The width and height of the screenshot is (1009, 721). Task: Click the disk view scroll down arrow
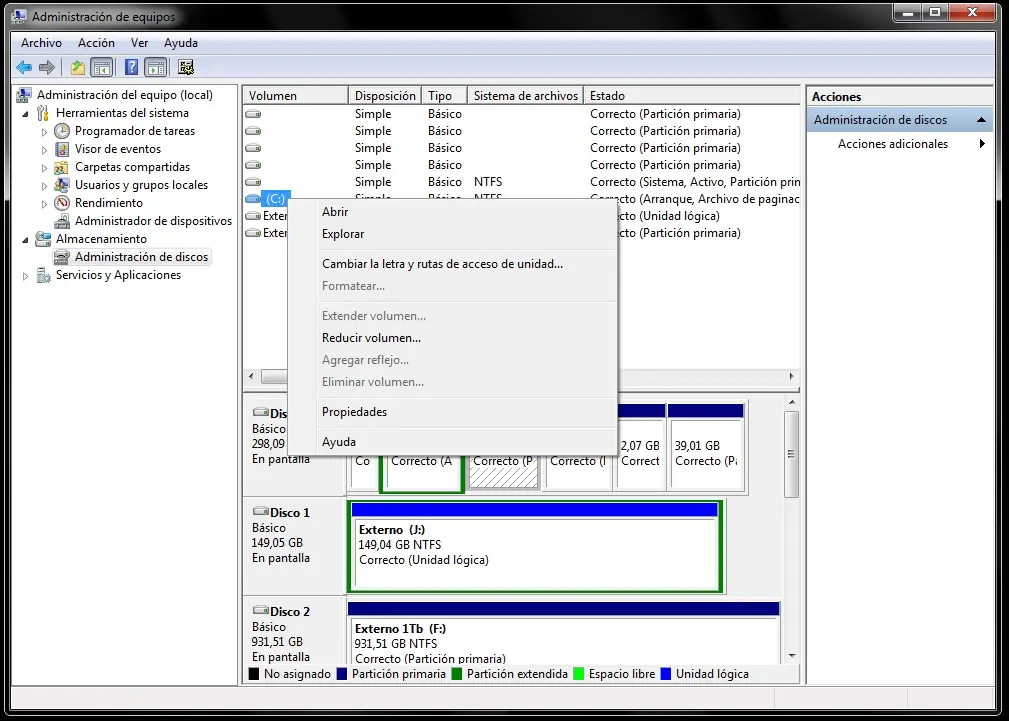tap(792, 656)
